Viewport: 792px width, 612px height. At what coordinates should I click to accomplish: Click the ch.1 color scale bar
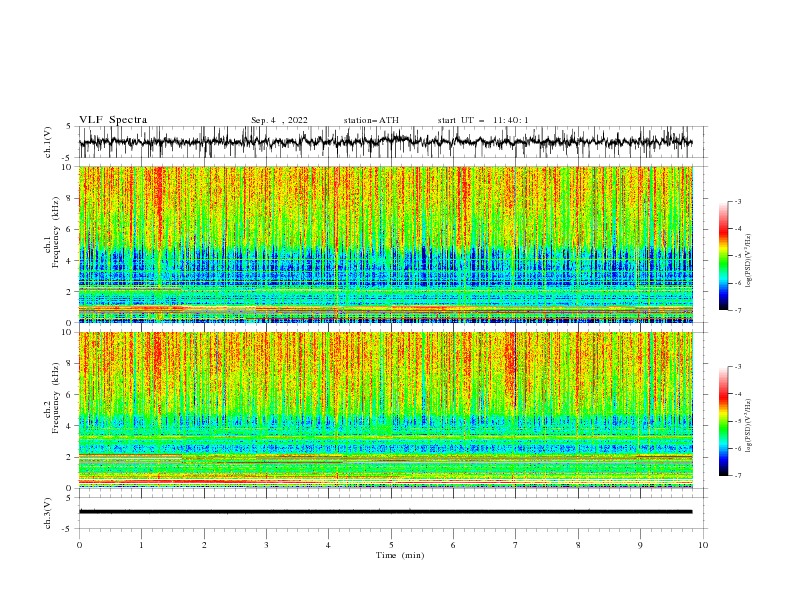[x=723, y=256]
